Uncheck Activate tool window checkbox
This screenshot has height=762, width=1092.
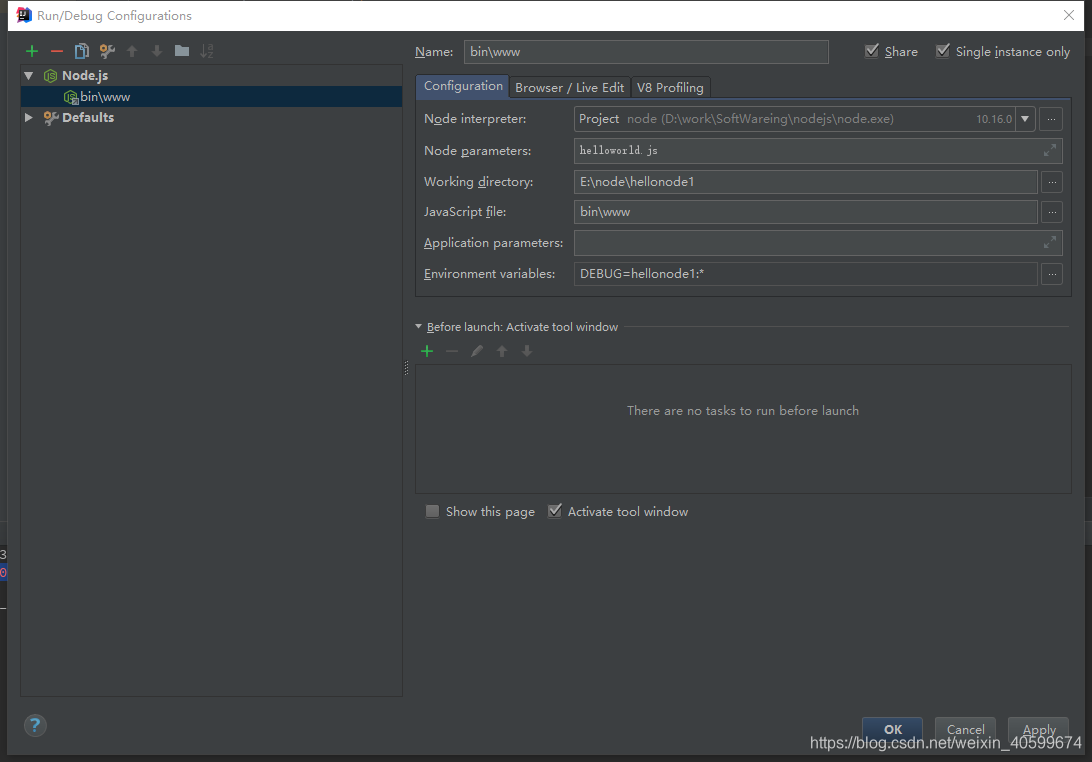pos(554,511)
